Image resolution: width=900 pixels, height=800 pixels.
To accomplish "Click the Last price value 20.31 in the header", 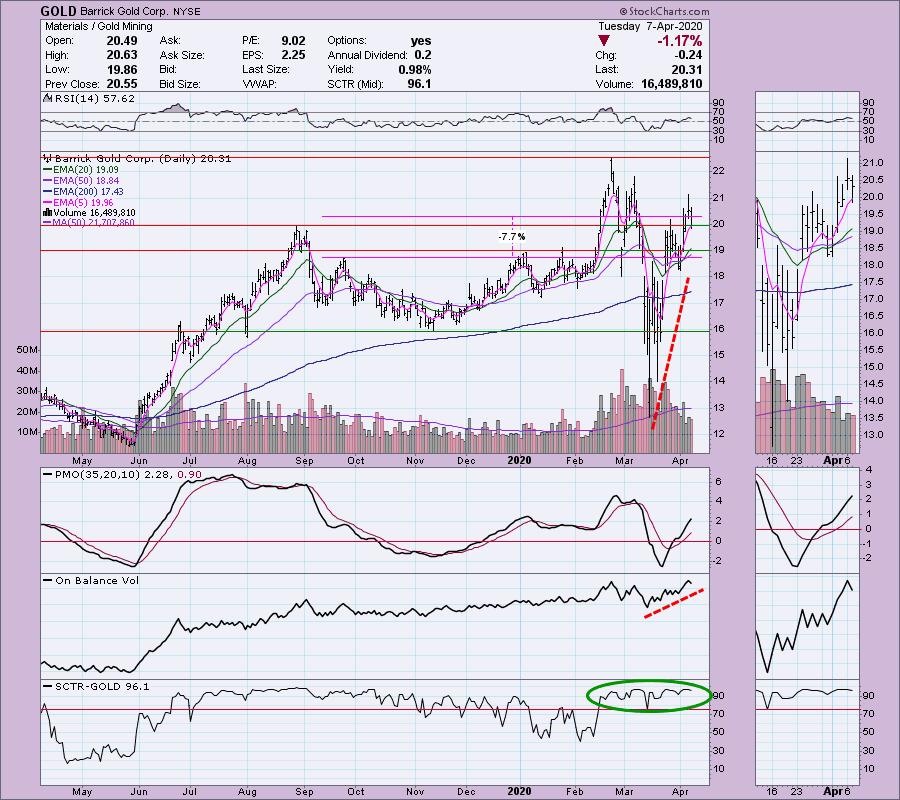I will pyautogui.click(x=687, y=69).
